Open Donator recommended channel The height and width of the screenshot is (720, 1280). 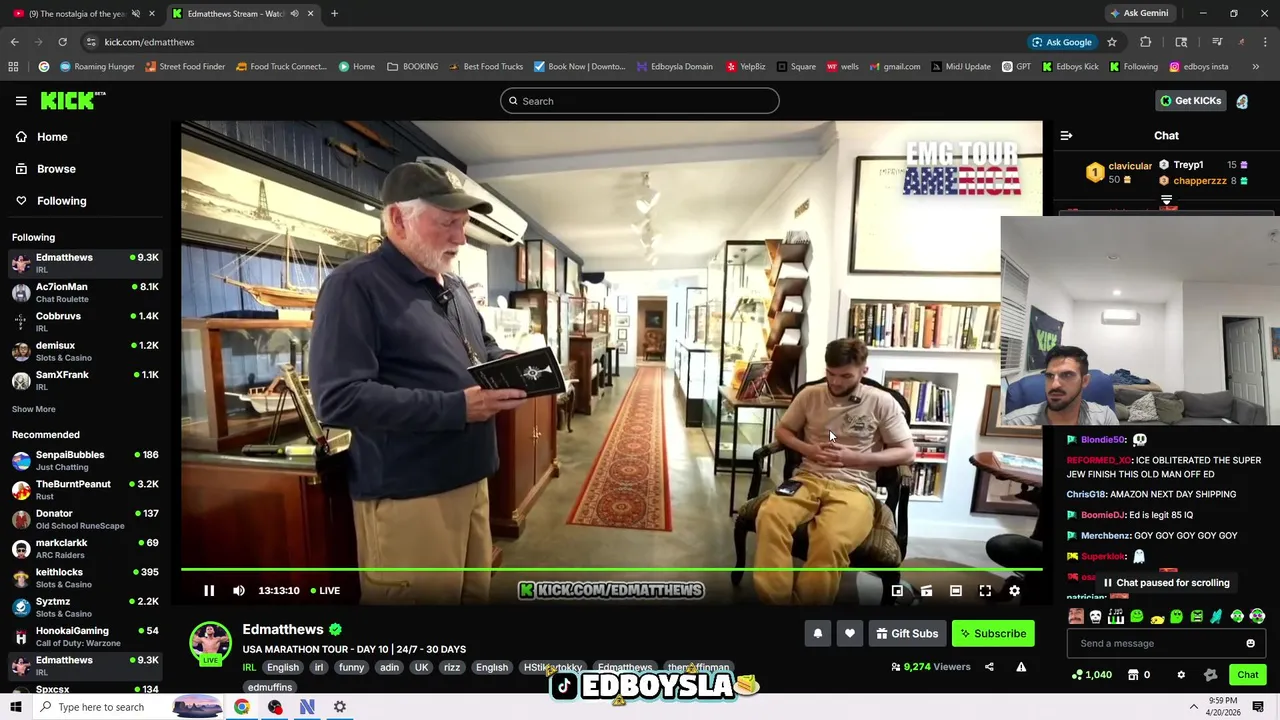tap(85, 519)
